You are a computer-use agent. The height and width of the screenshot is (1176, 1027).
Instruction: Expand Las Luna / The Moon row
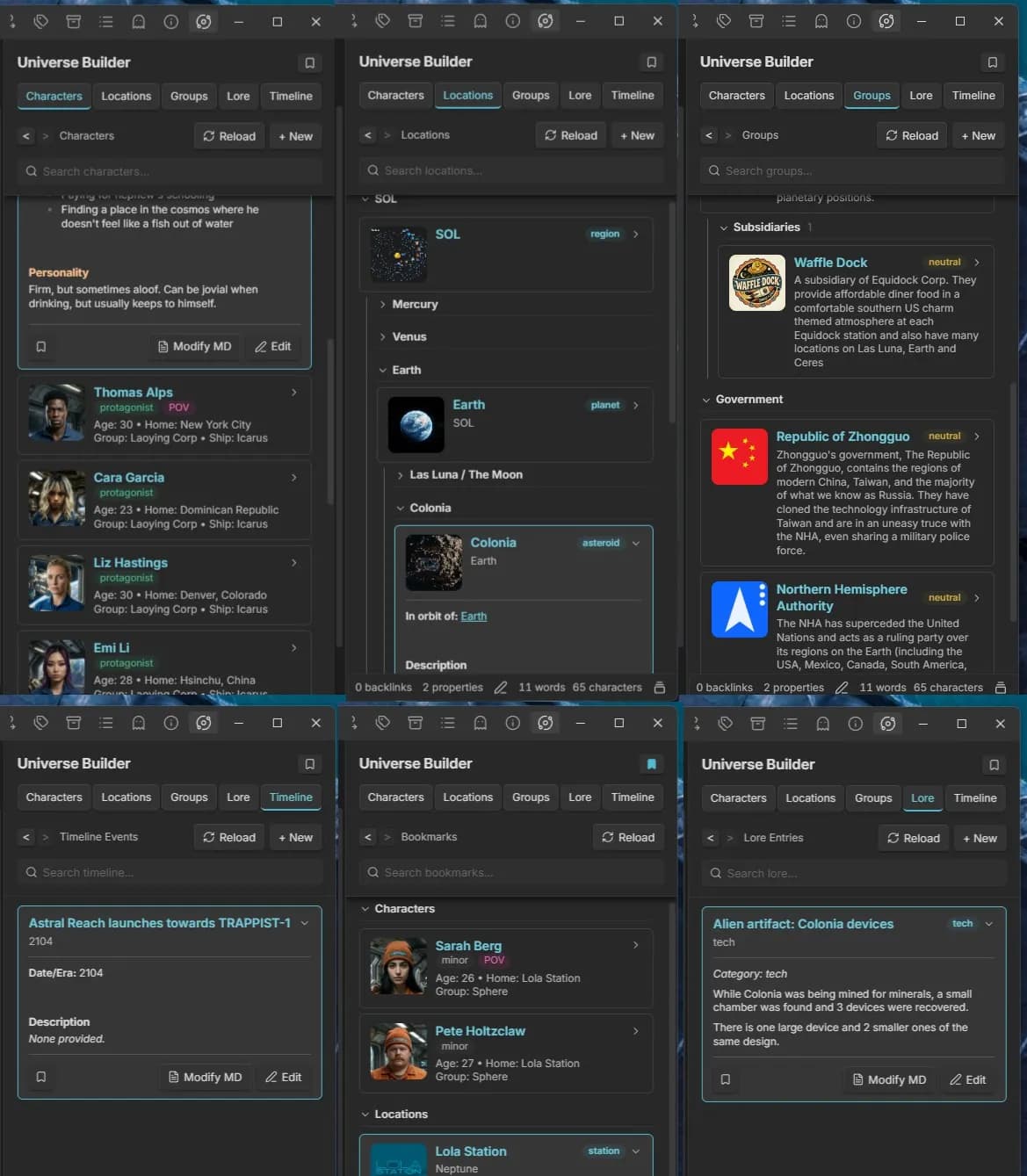coord(400,475)
